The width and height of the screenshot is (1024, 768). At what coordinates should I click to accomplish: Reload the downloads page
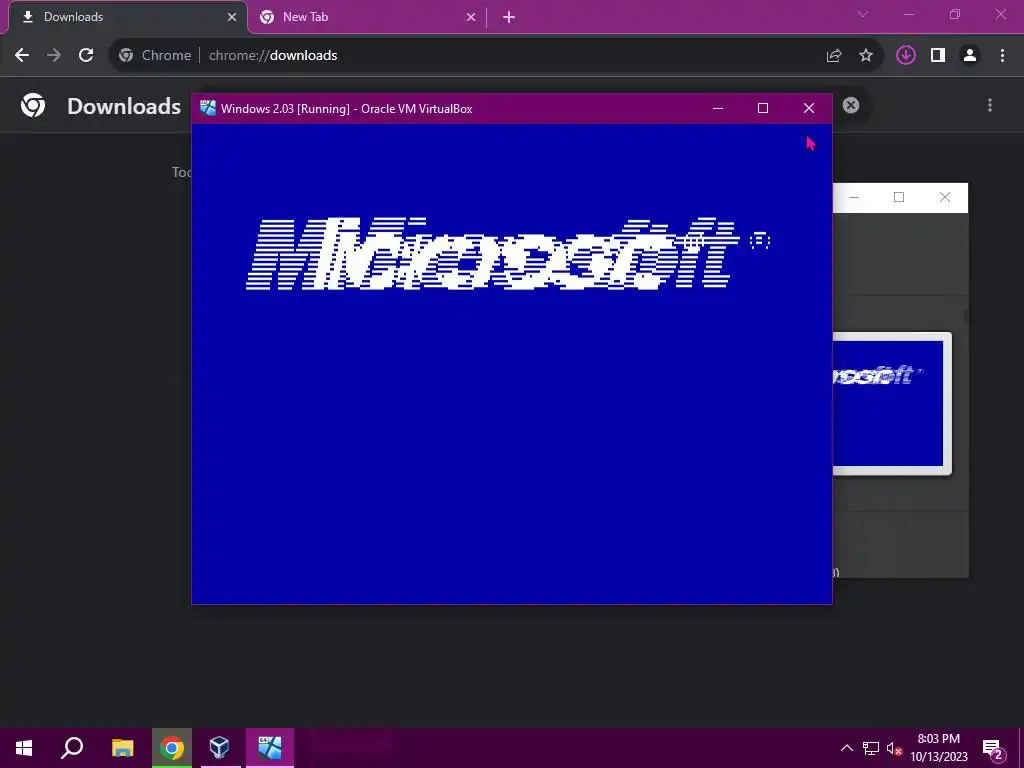pyautogui.click(x=86, y=56)
